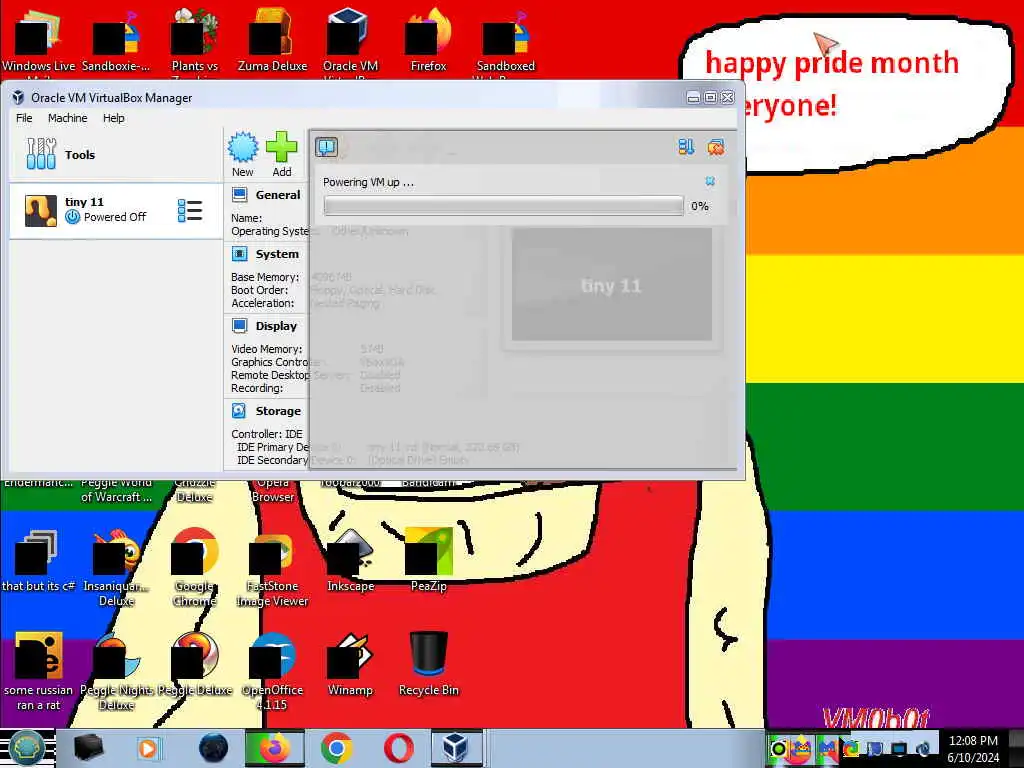
Task: Open the File menu
Action: pyautogui.click(x=24, y=118)
